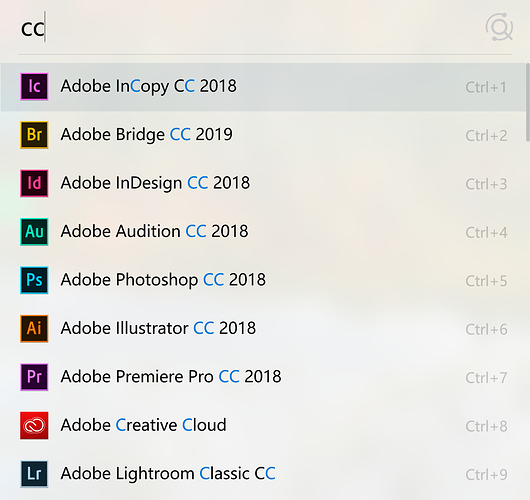Click the InDesign Id icon
The image size is (530, 500).
(x=34, y=183)
